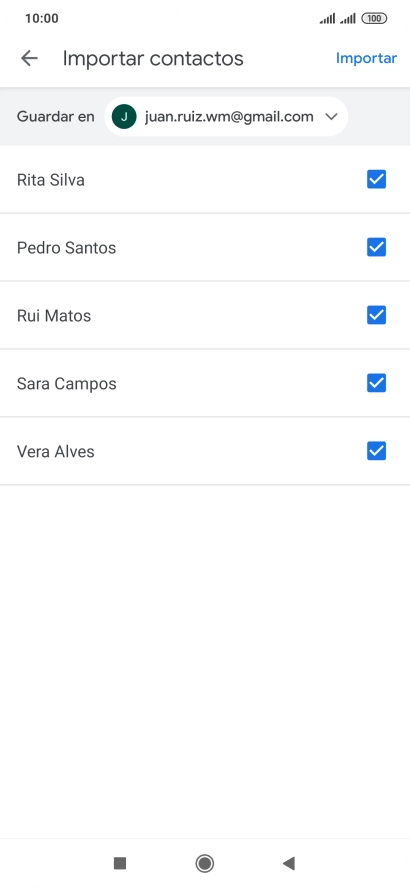Tap the Importar contactos title

pos(153,58)
